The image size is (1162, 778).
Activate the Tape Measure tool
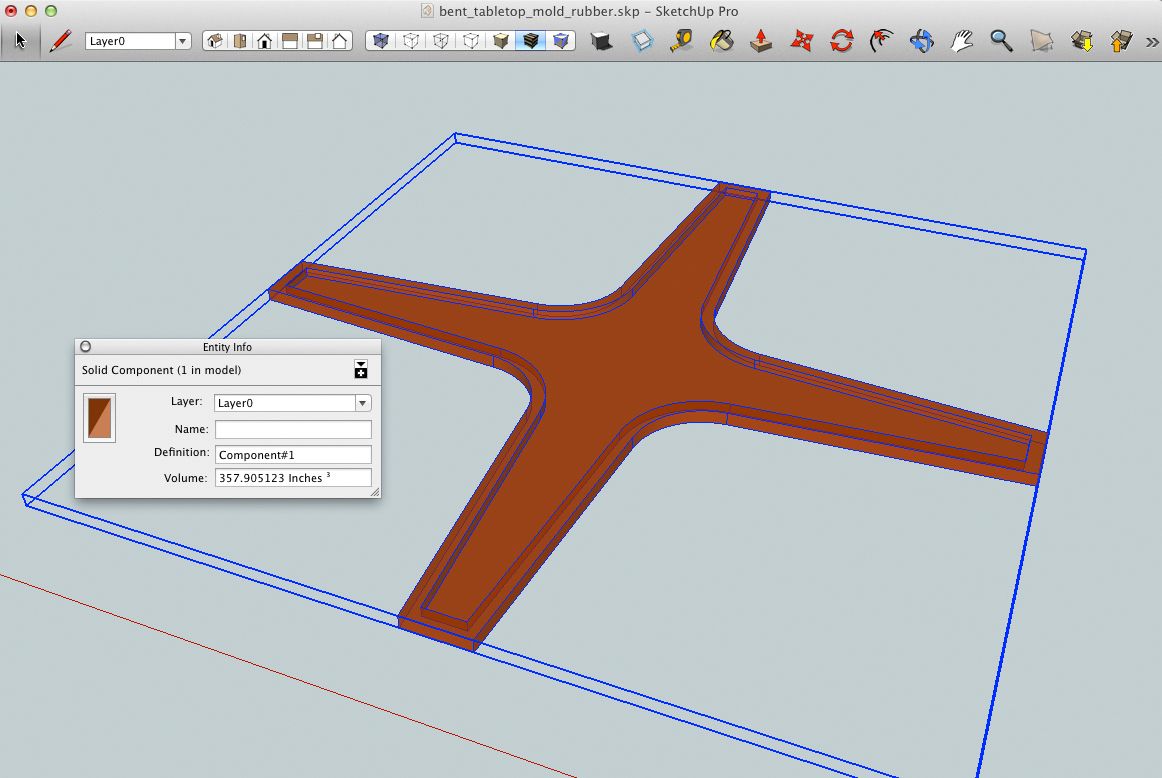(682, 41)
